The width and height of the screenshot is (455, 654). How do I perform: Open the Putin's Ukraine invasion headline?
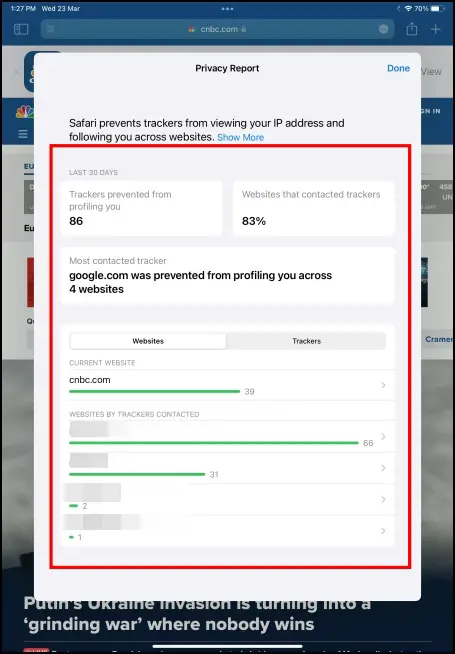pos(197,614)
